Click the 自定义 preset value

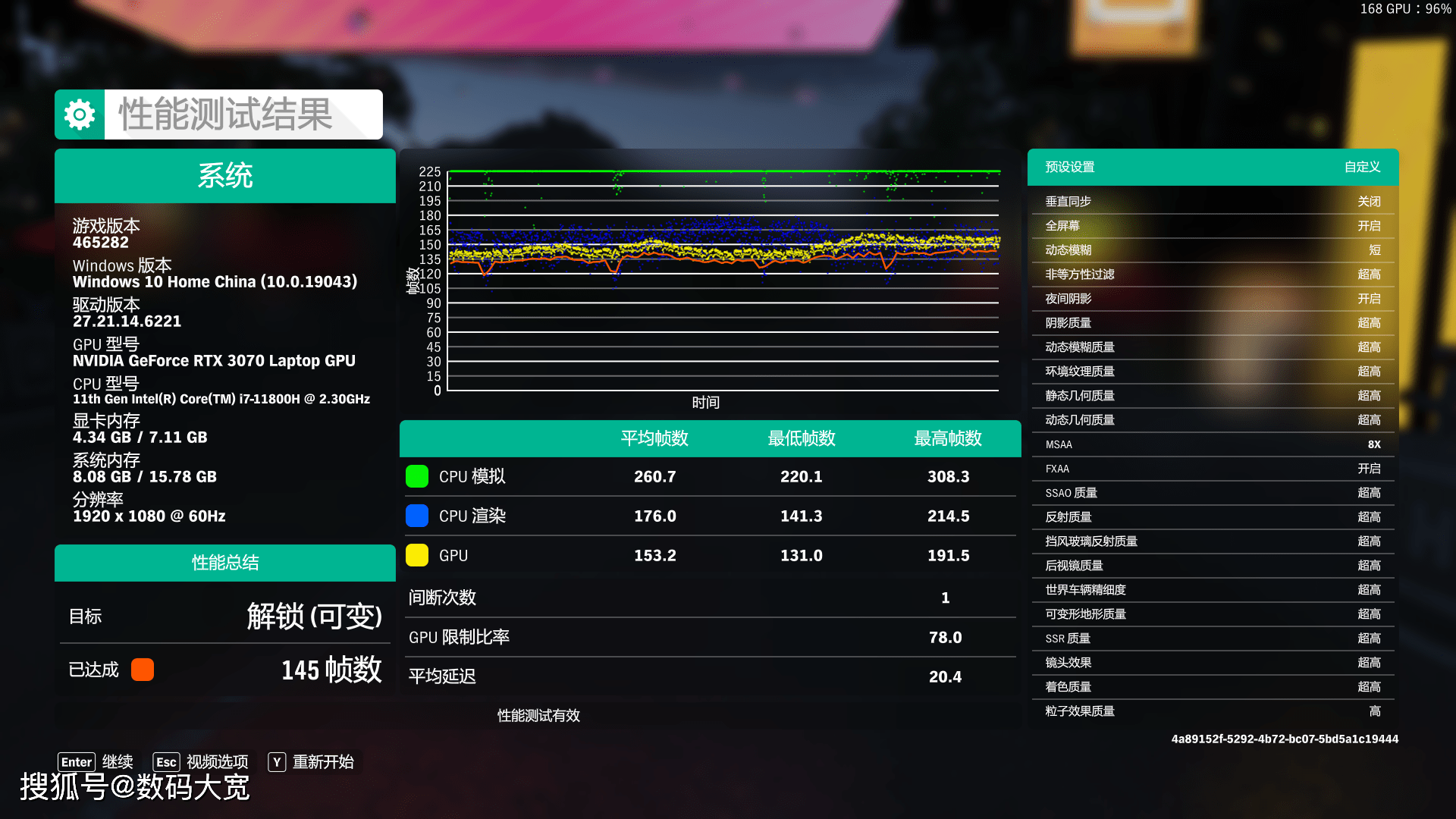click(1362, 167)
